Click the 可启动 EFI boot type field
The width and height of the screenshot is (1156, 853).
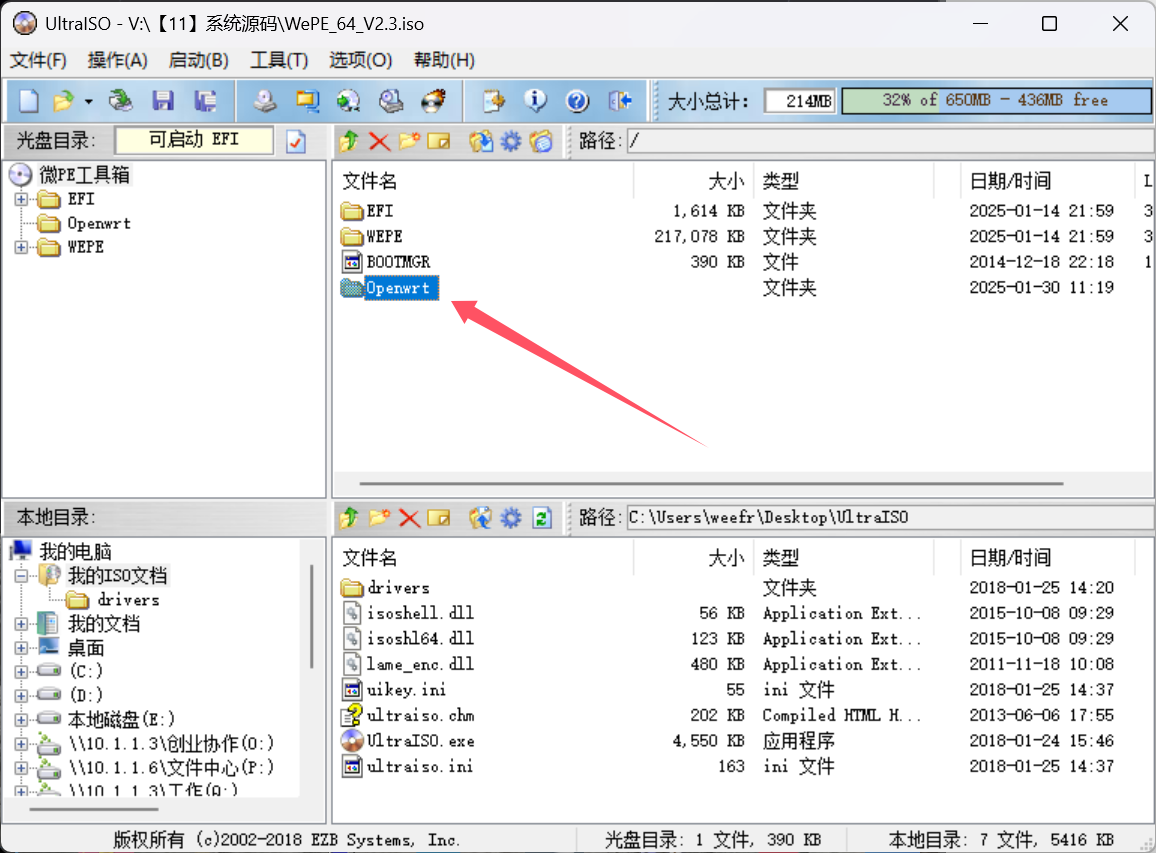(x=194, y=140)
